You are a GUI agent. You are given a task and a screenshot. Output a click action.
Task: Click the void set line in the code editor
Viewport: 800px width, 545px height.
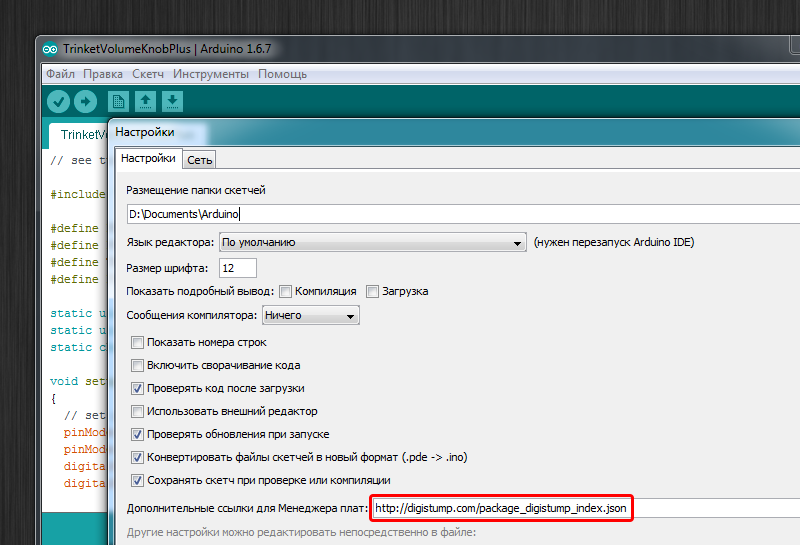[78, 381]
